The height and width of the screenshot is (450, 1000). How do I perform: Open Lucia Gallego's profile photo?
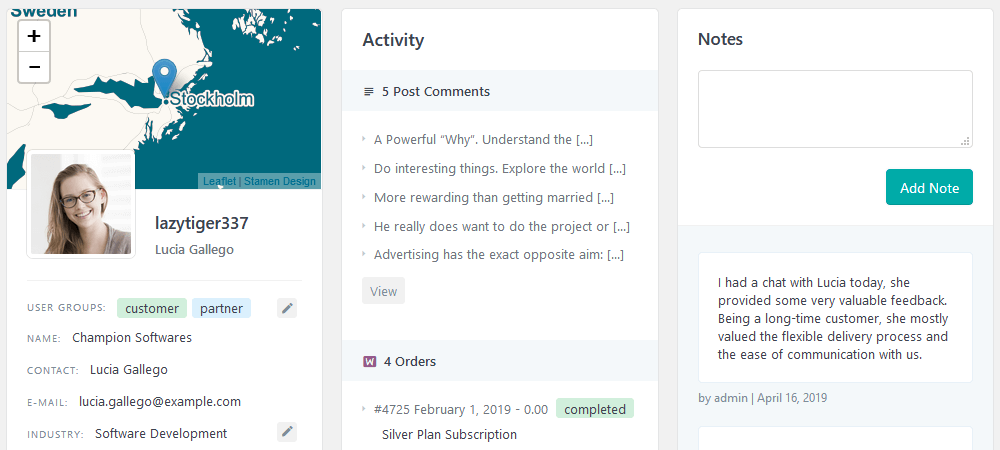pyautogui.click(x=81, y=204)
